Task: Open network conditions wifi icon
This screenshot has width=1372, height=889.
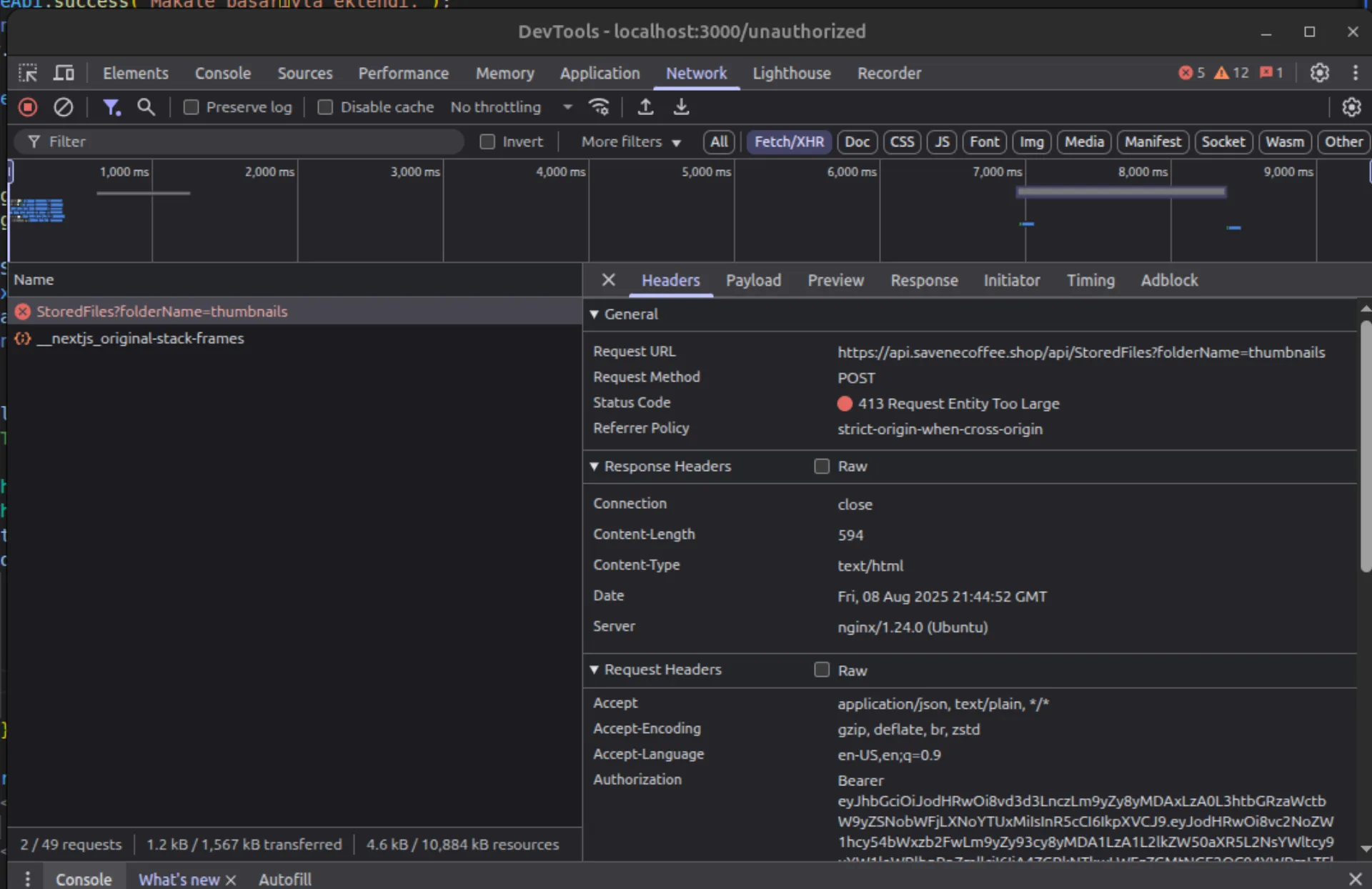Action: (599, 107)
